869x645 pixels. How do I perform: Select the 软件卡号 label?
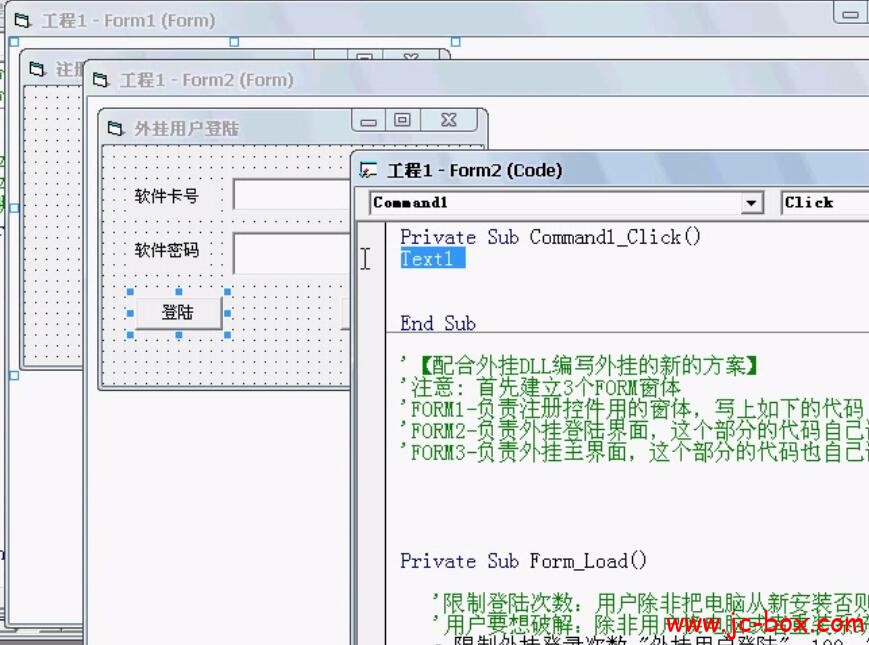coord(166,196)
